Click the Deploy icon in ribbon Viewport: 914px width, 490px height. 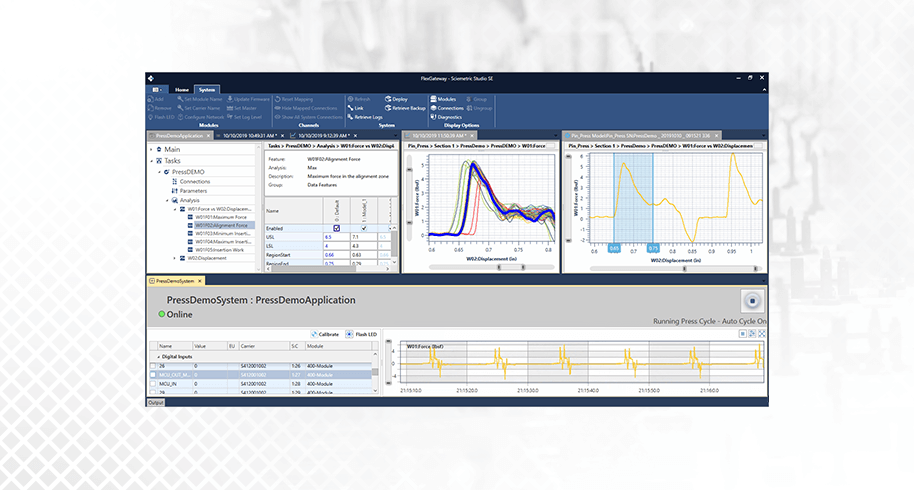point(387,99)
